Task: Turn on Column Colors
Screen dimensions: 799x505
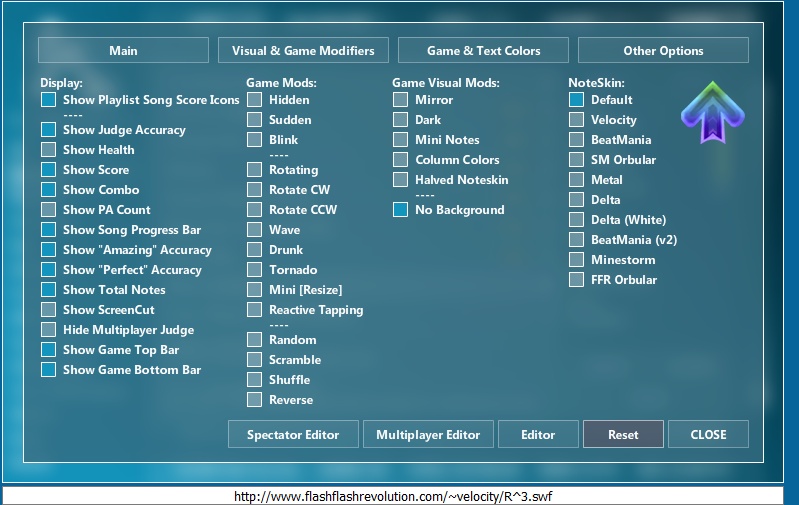Action: click(x=401, y=160)
